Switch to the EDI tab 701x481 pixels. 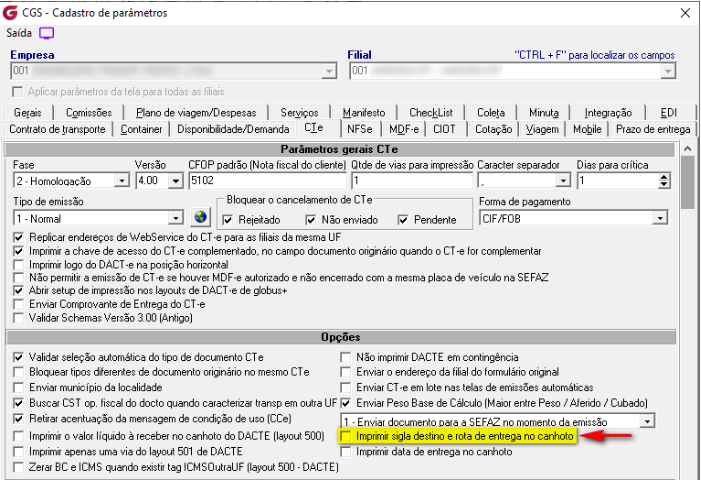(x=669, y=113)
